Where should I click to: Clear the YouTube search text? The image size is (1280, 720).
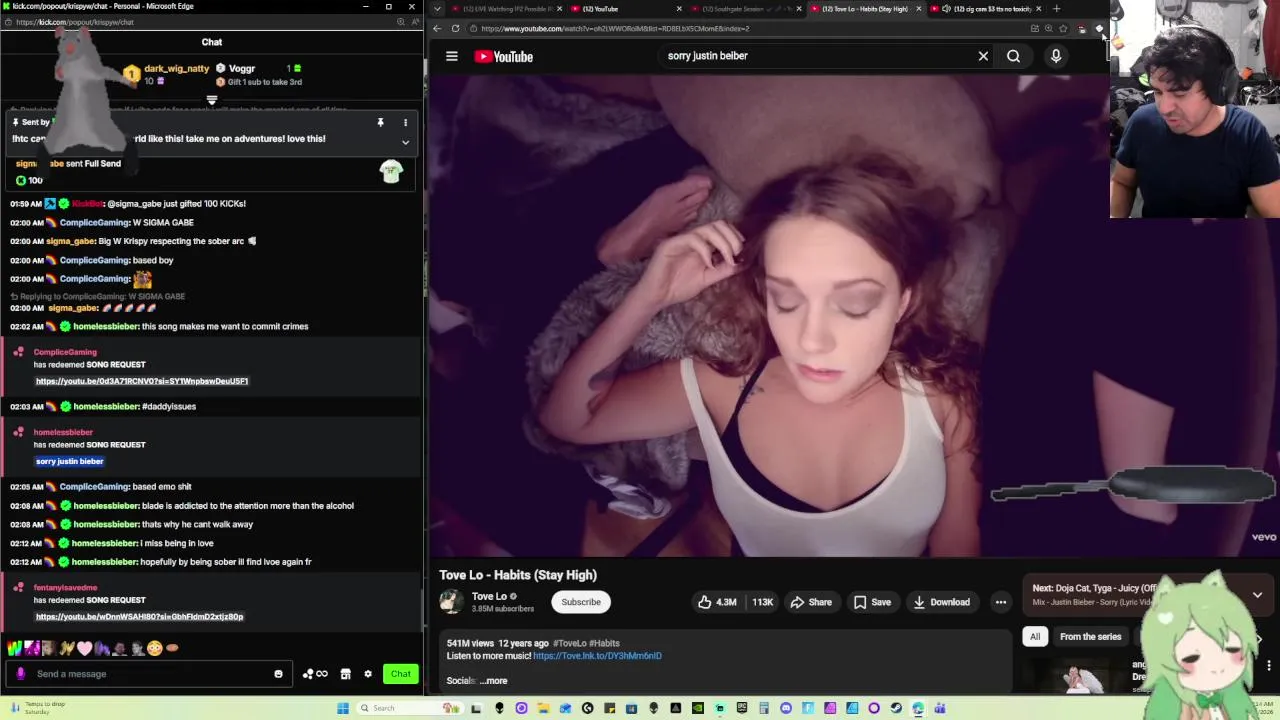click(x=983, y=56)
